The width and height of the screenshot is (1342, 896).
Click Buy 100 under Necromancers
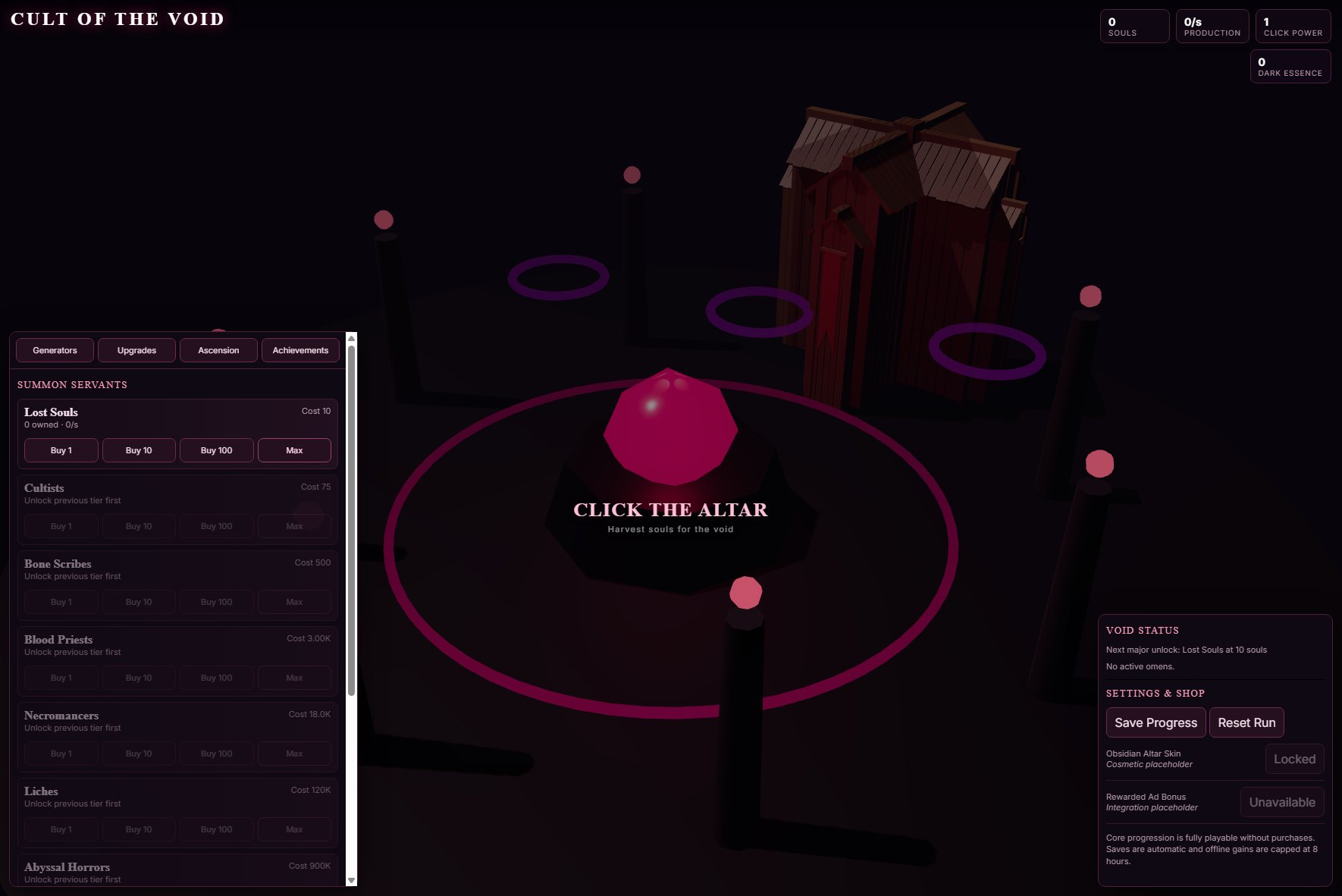point(217,753)
